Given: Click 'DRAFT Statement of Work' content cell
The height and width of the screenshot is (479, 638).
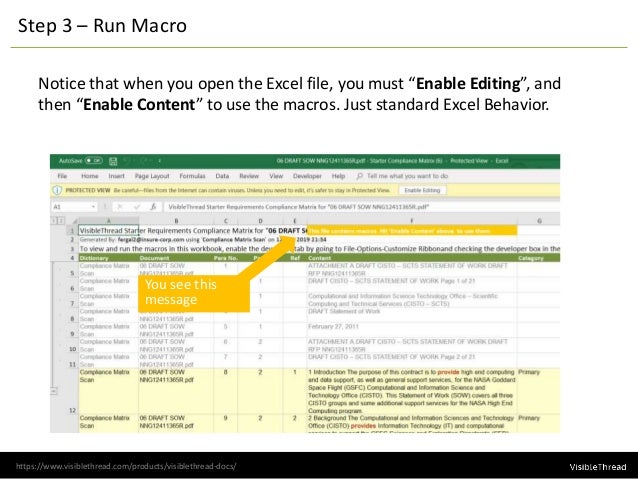Looking at the screenshot, I should (x=412, y=315).
